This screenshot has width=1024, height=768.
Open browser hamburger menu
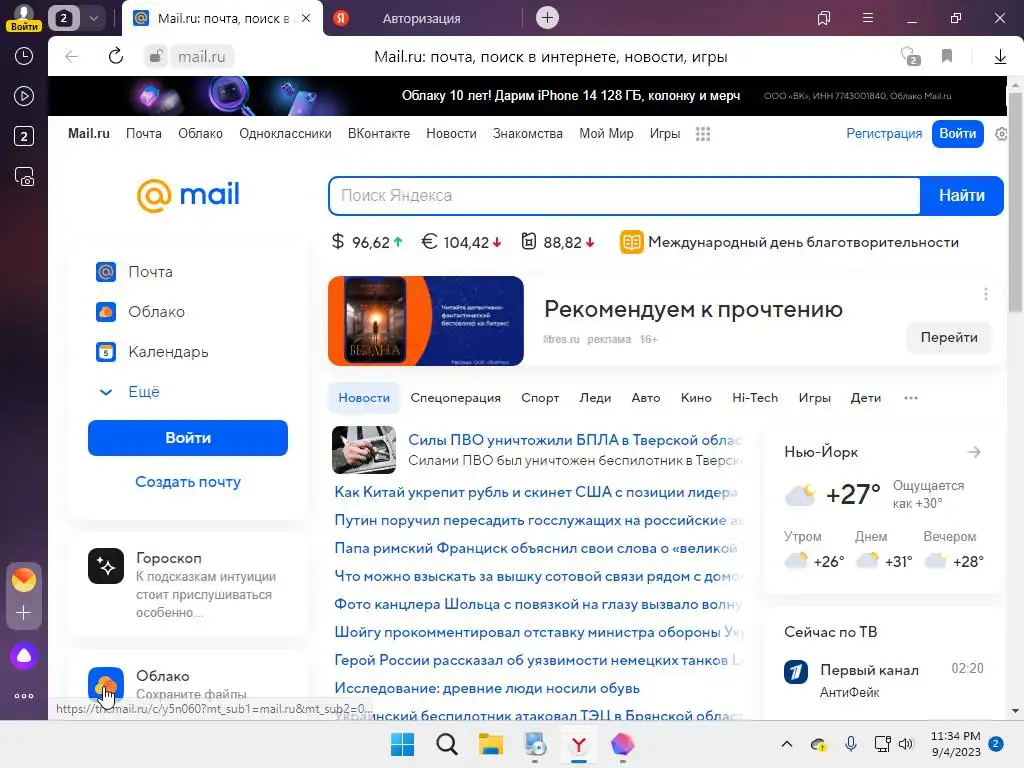pyautogui.click(x=867, y=18)
